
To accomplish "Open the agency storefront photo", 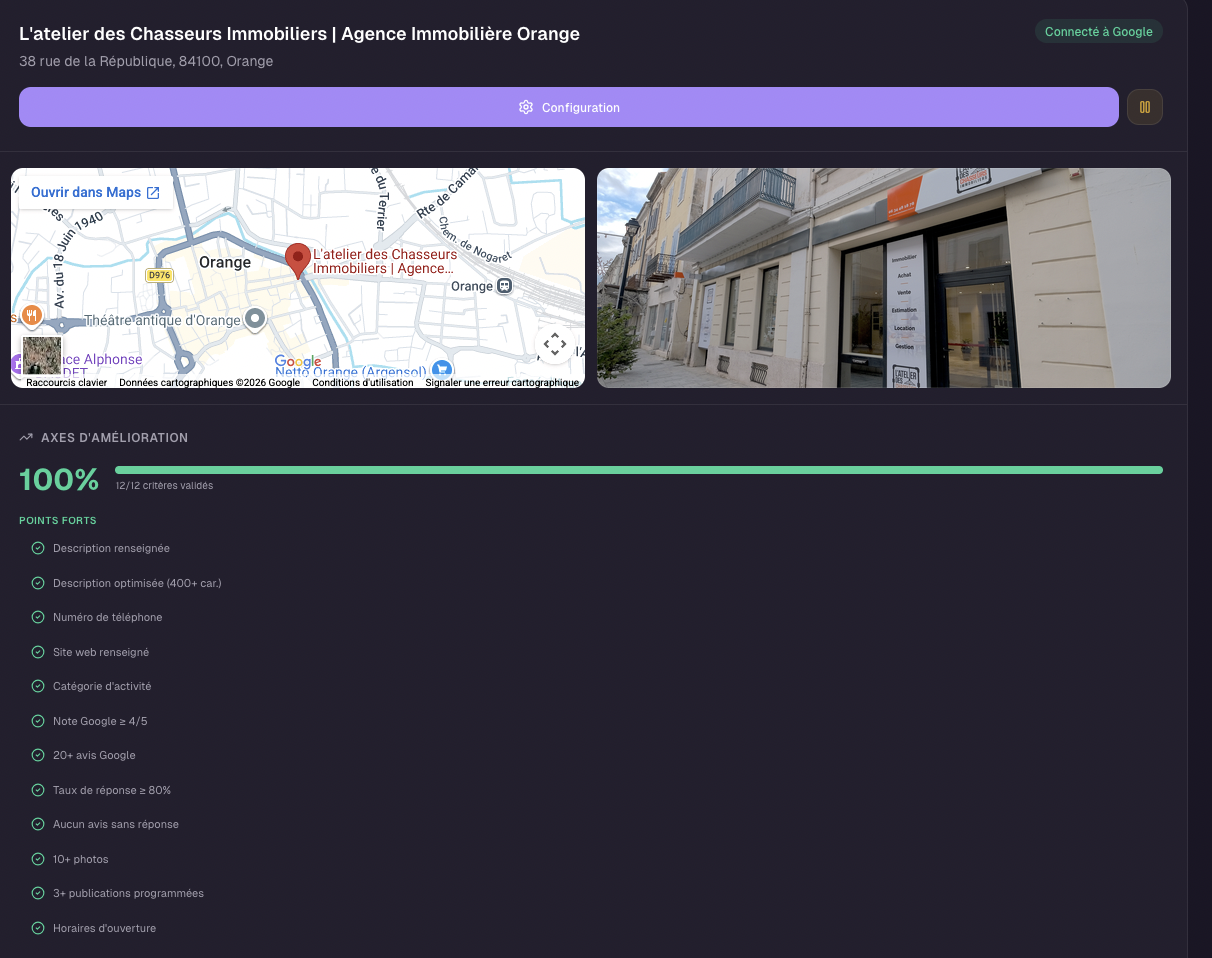I will (884, 278).
